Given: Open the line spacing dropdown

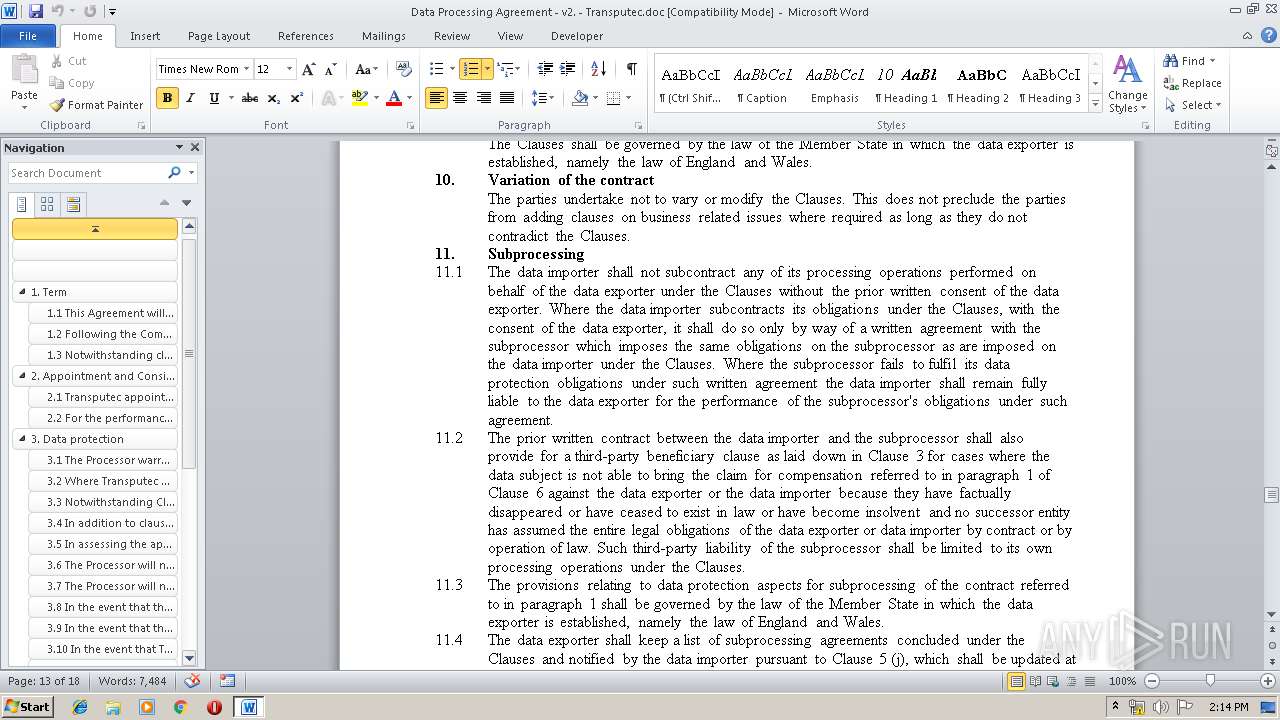Looking at the screenshot, I should pos(543,98).
